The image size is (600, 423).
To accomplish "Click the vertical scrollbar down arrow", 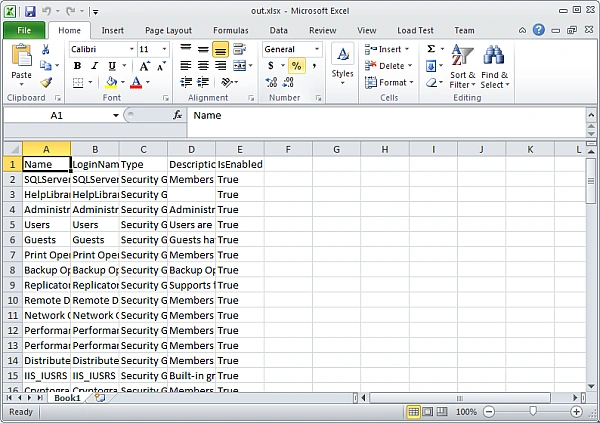I will 590,387.
